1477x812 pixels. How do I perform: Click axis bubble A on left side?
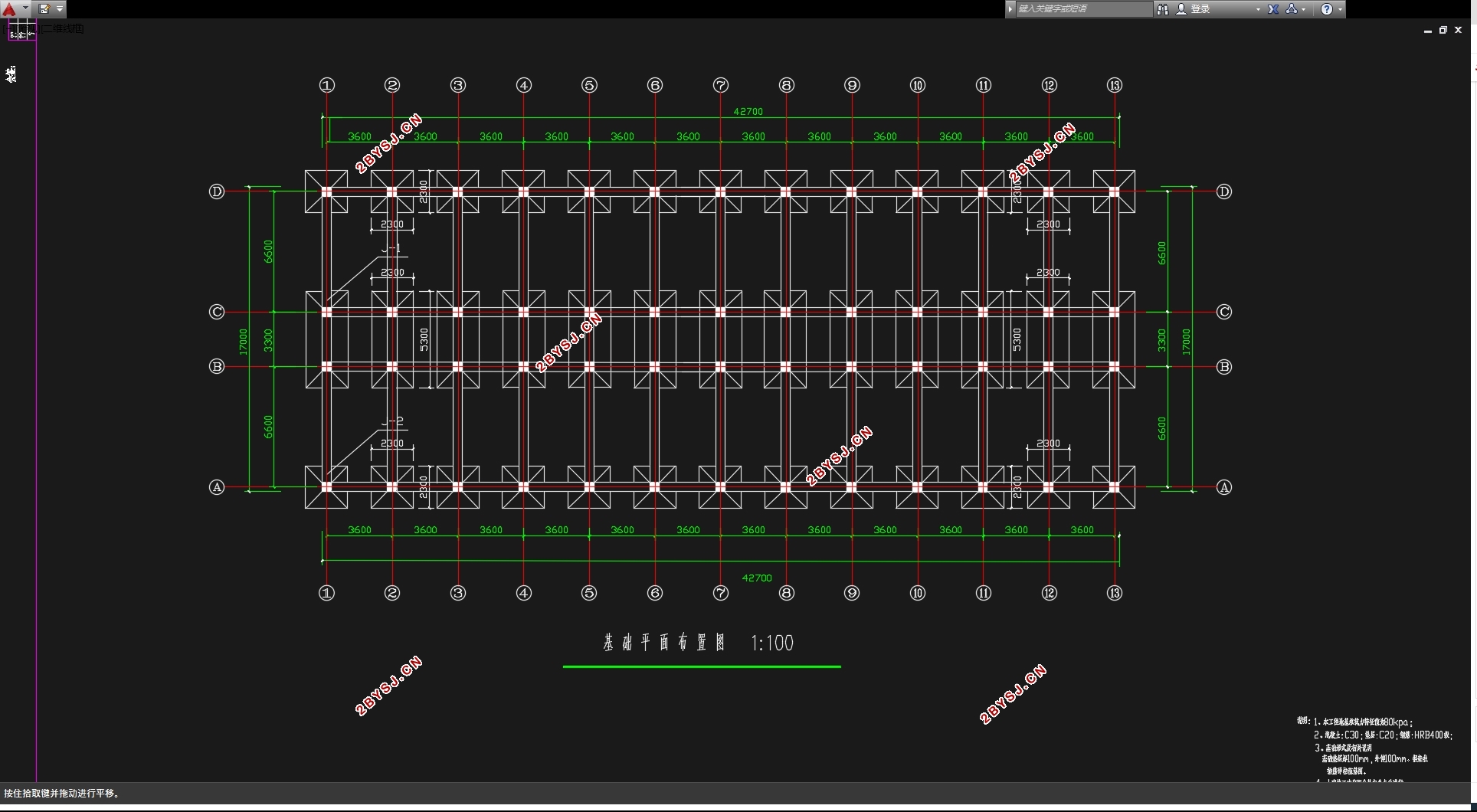coord(217,487)
